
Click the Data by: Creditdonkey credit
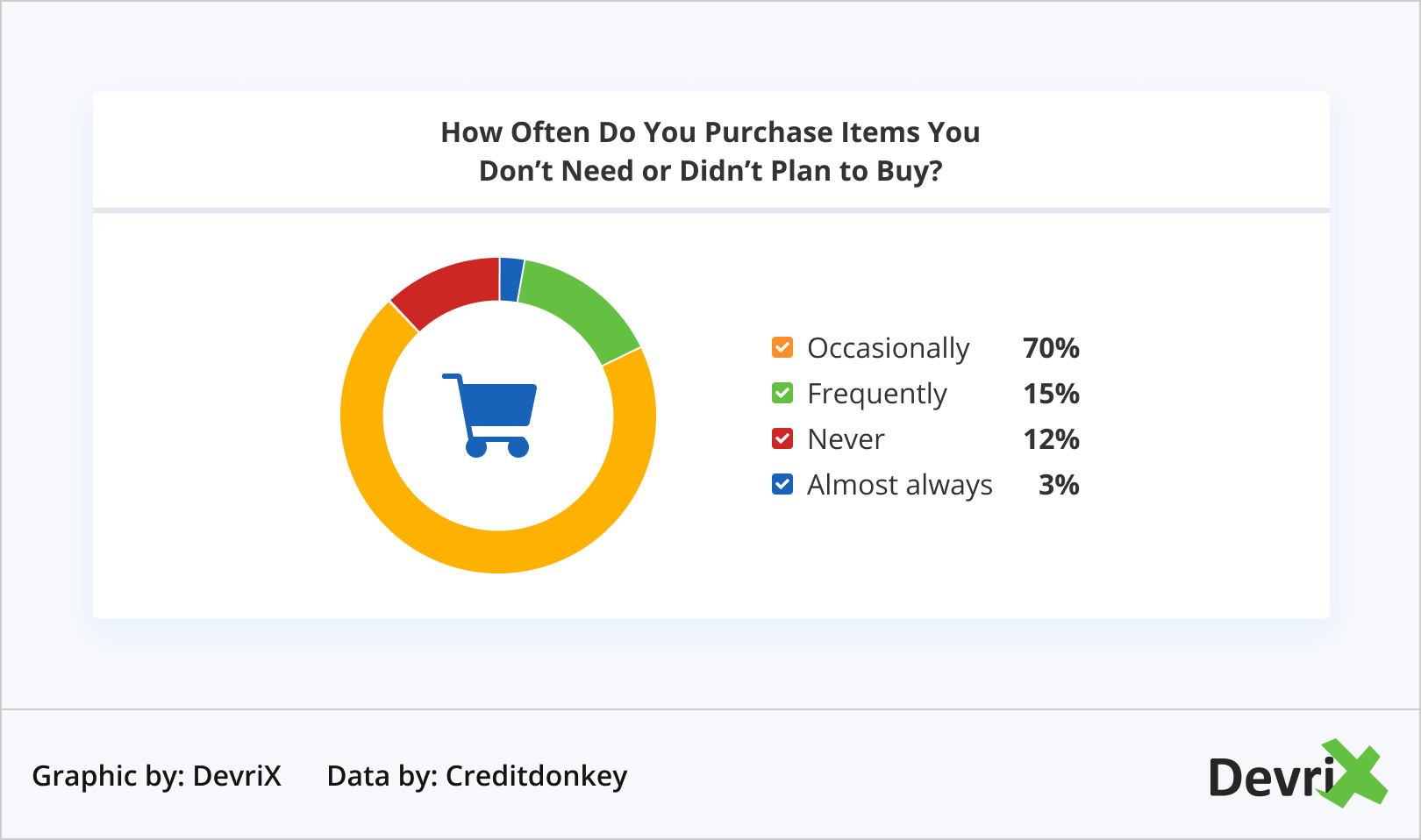477,776
